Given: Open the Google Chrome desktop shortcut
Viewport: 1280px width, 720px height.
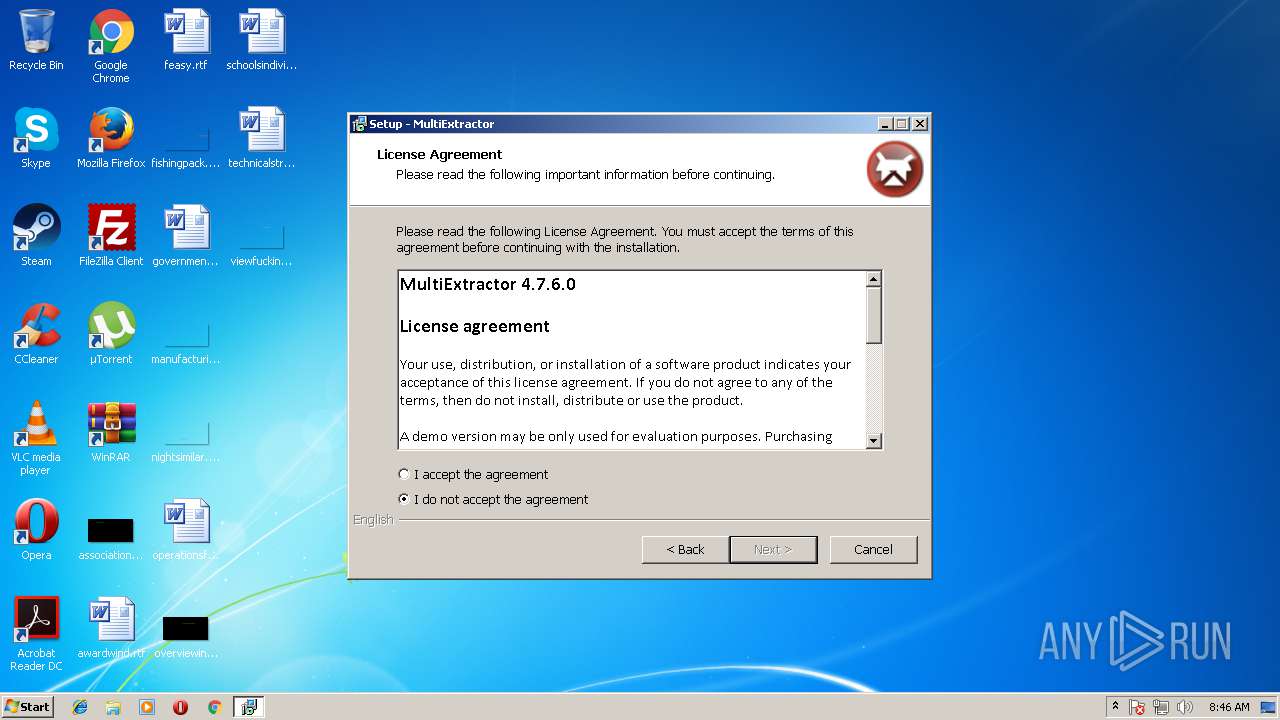Looking at the screenshot, I should 111,45.
